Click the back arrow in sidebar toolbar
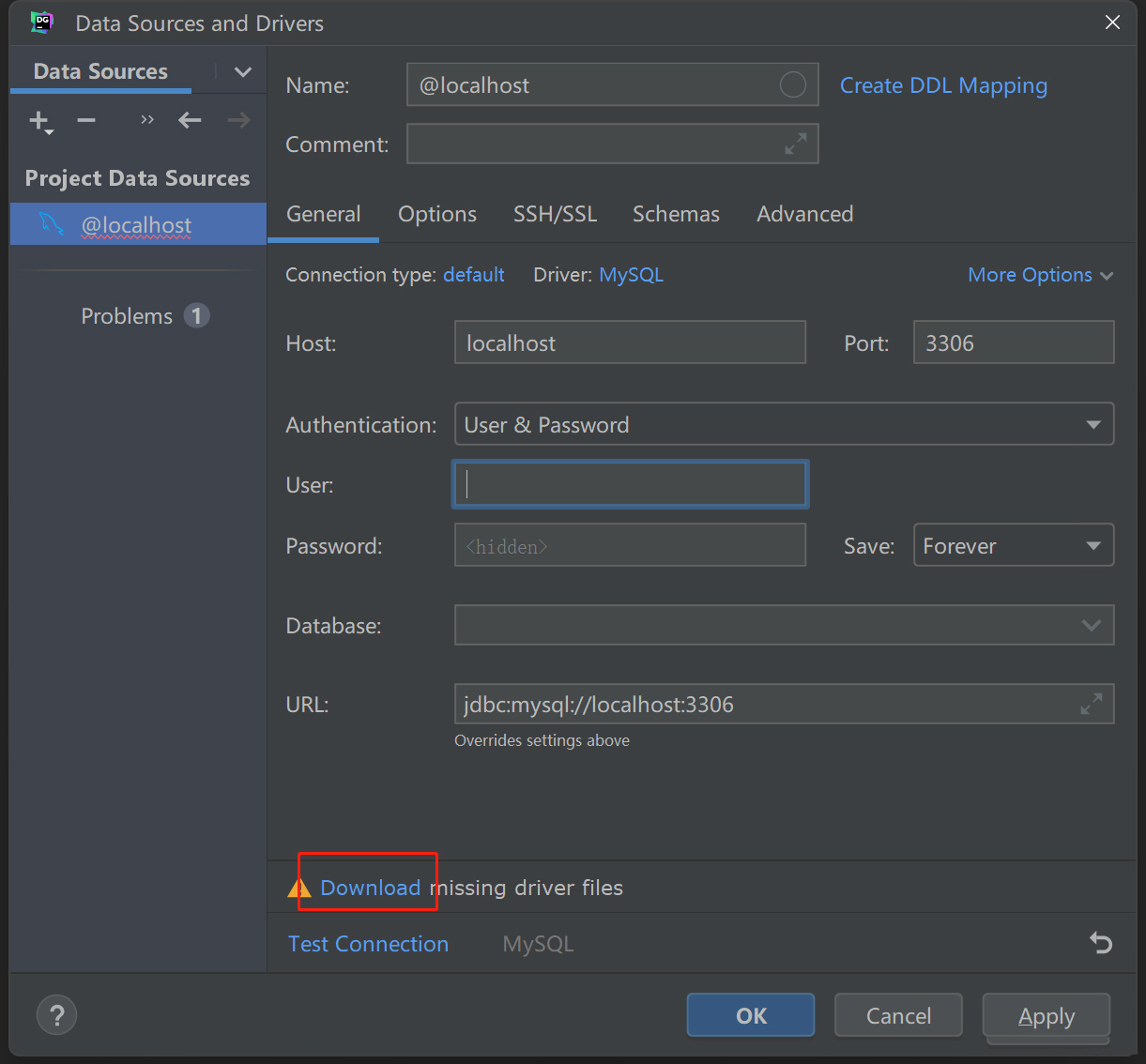Viewport: 1146px width, 1064px height. pos(190,120)
